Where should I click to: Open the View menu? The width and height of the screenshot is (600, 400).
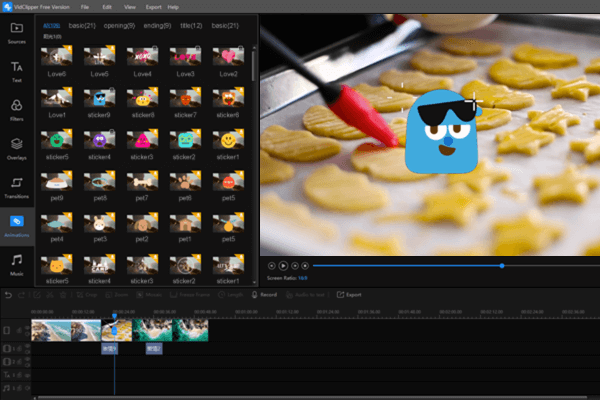130,7
